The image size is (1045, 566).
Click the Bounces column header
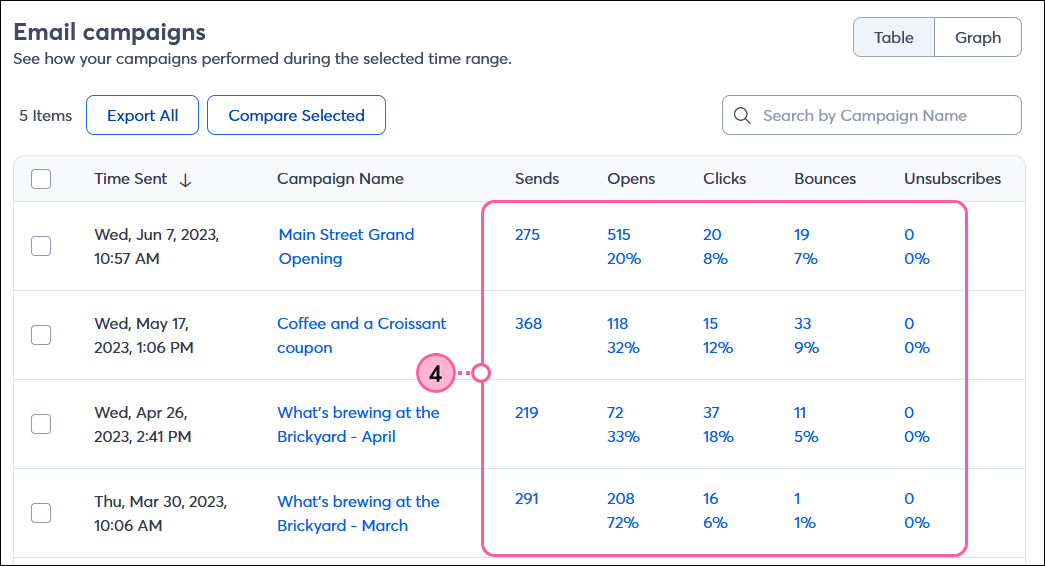(825, 179)
